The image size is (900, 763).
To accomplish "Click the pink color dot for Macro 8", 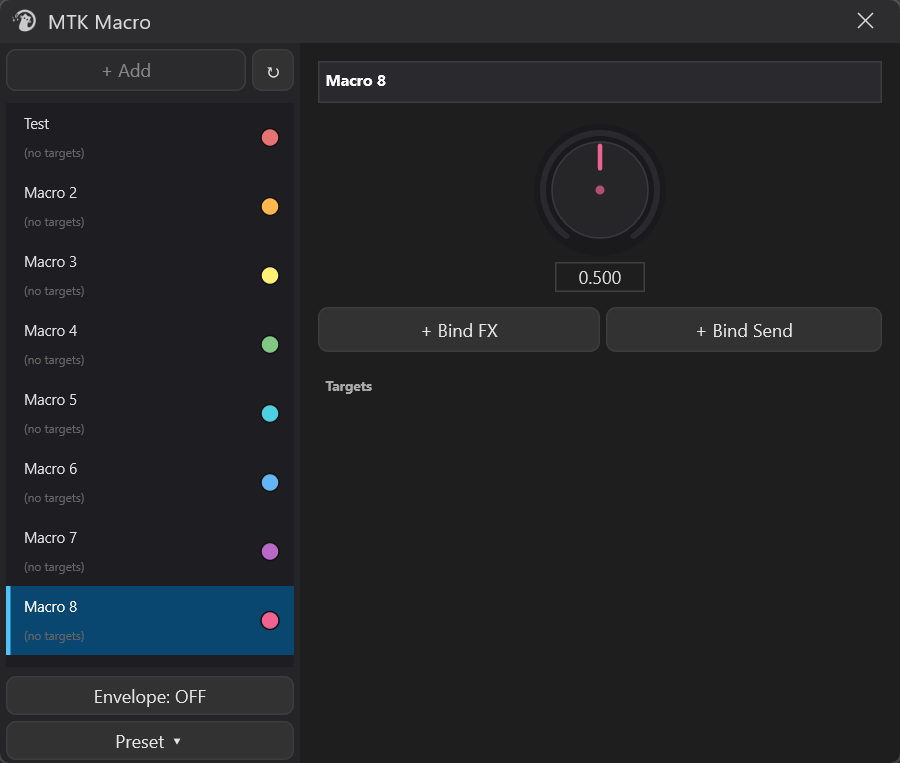I will coord(270,621).
